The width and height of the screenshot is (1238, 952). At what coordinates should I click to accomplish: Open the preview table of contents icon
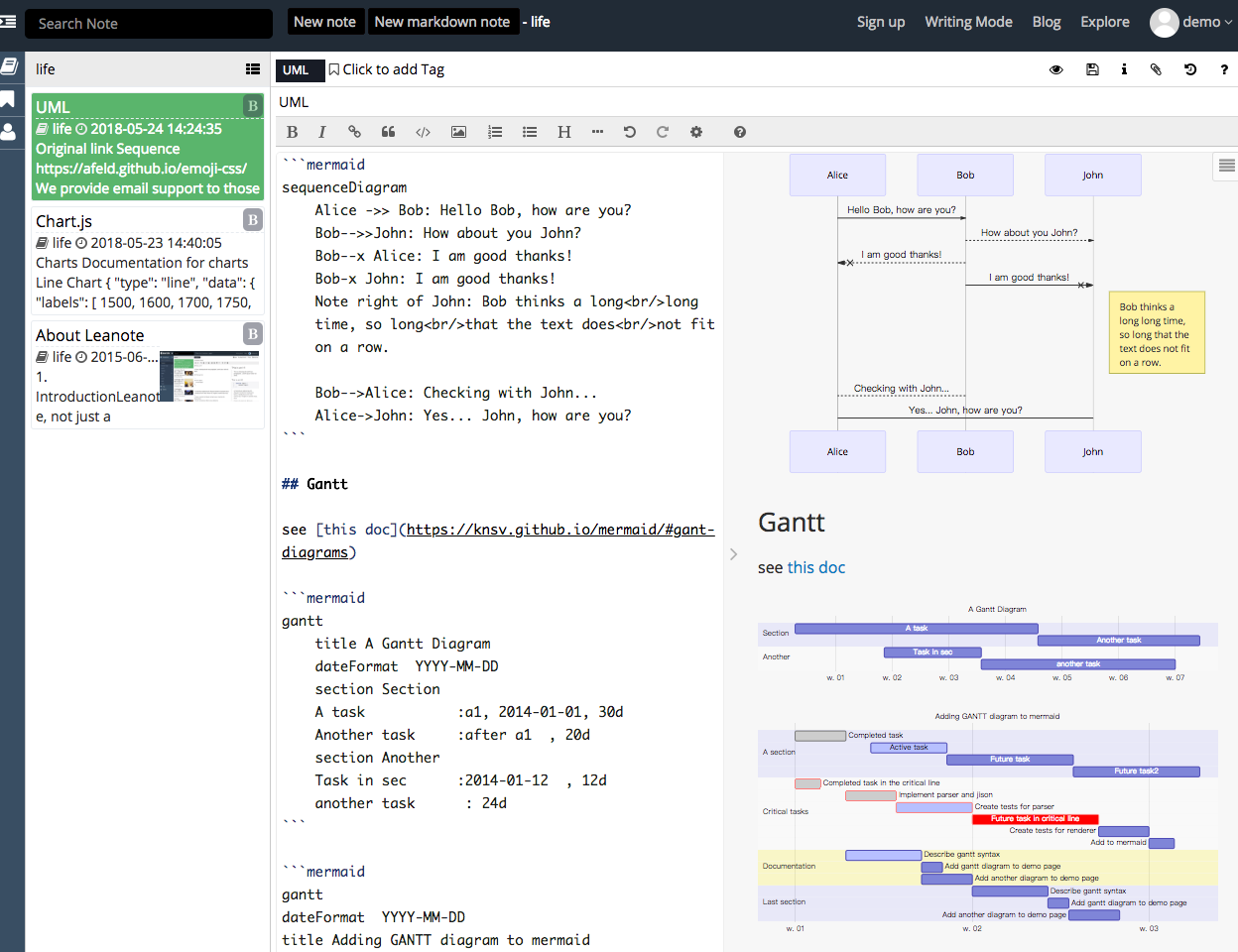click(1226, 166)
